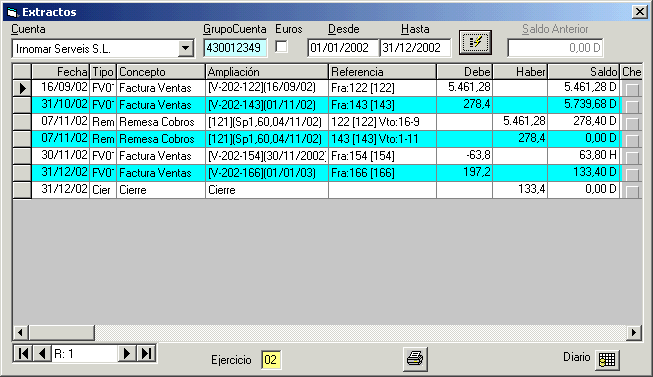Go to previous record arrow
This screenshot has width=653, height=377.
42,354
